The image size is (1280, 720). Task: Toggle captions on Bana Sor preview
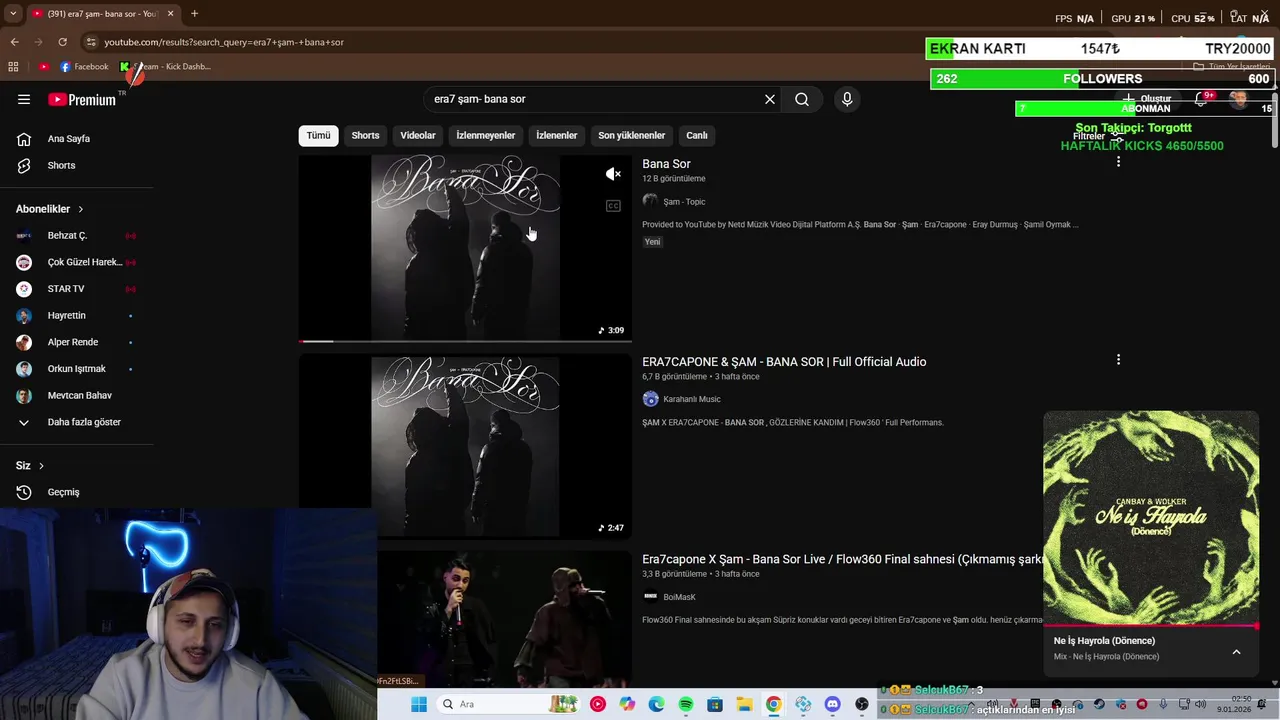[613, 206]
